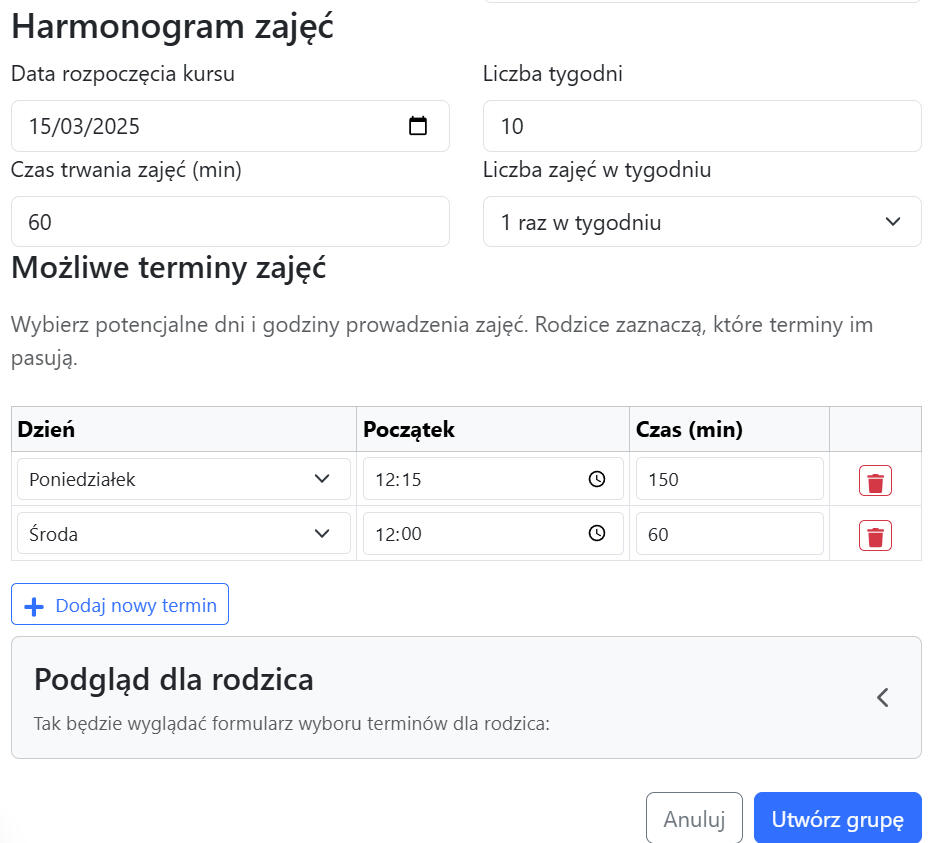Image resolution: width=933 pixels, height=843 pixels.
Task: Edit the Środa duration field showing 60
Action: (729, 534)
